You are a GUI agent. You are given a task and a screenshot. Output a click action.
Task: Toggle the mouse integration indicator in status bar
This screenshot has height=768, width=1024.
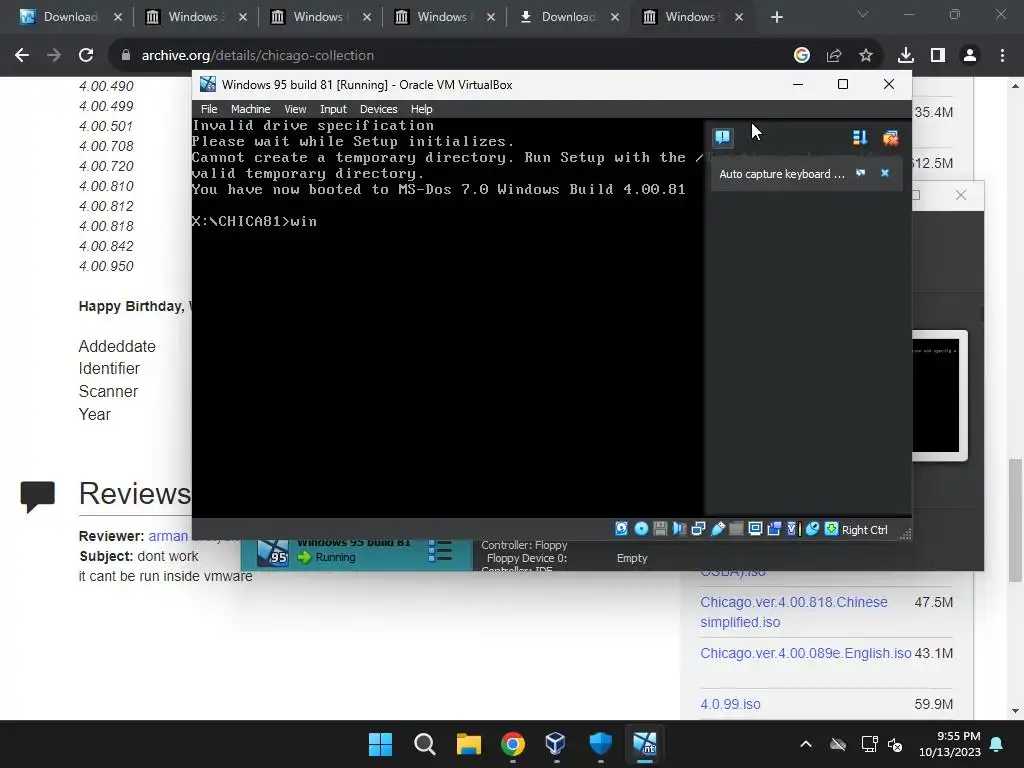[x=812, y=529]
